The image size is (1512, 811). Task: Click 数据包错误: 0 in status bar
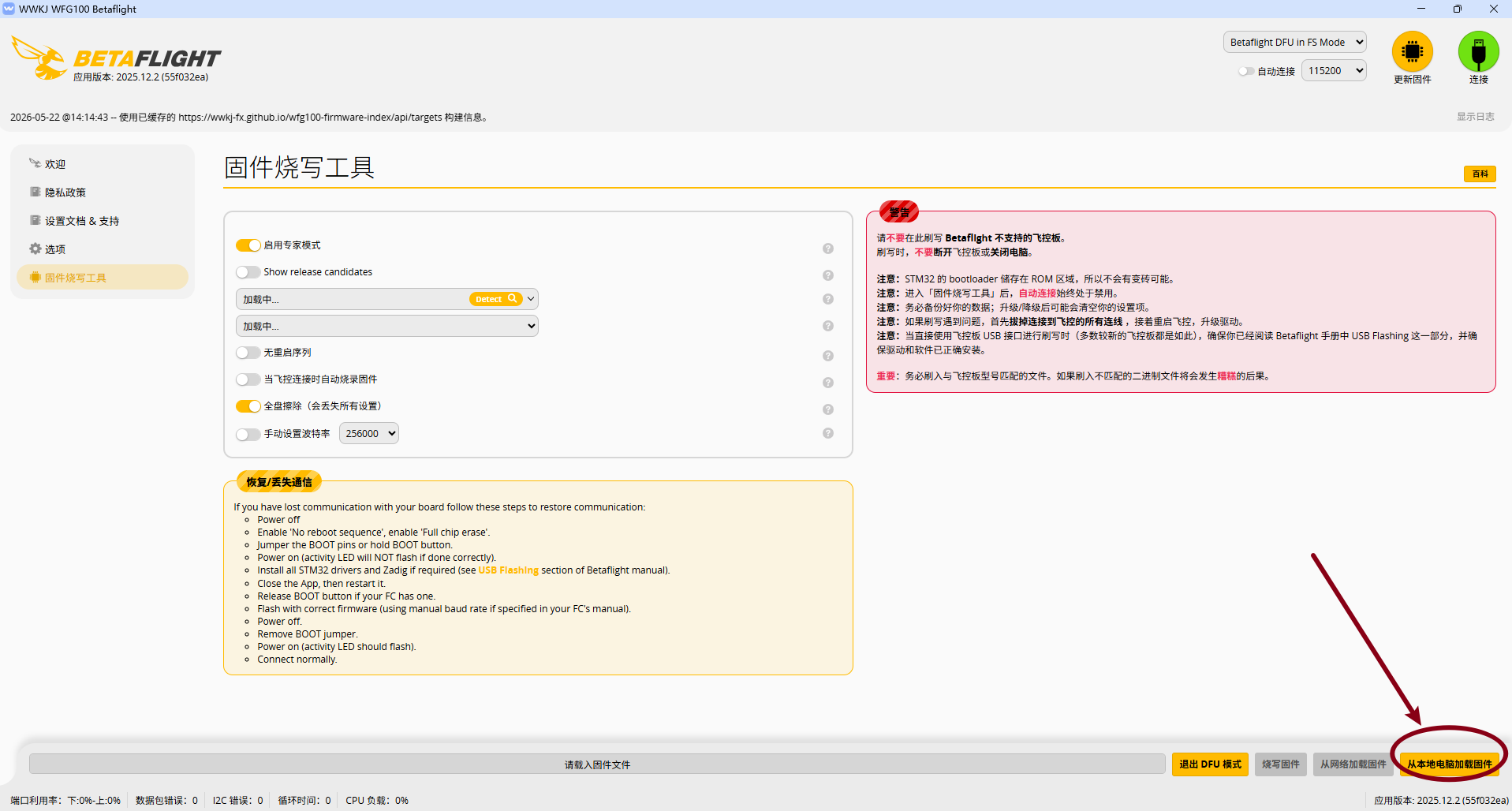point(166,800)
